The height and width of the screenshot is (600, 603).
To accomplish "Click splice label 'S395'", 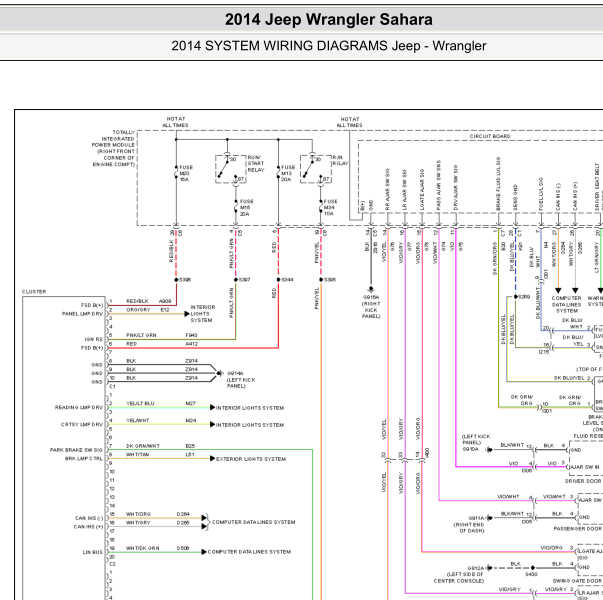I will click(x=330, y=280).
